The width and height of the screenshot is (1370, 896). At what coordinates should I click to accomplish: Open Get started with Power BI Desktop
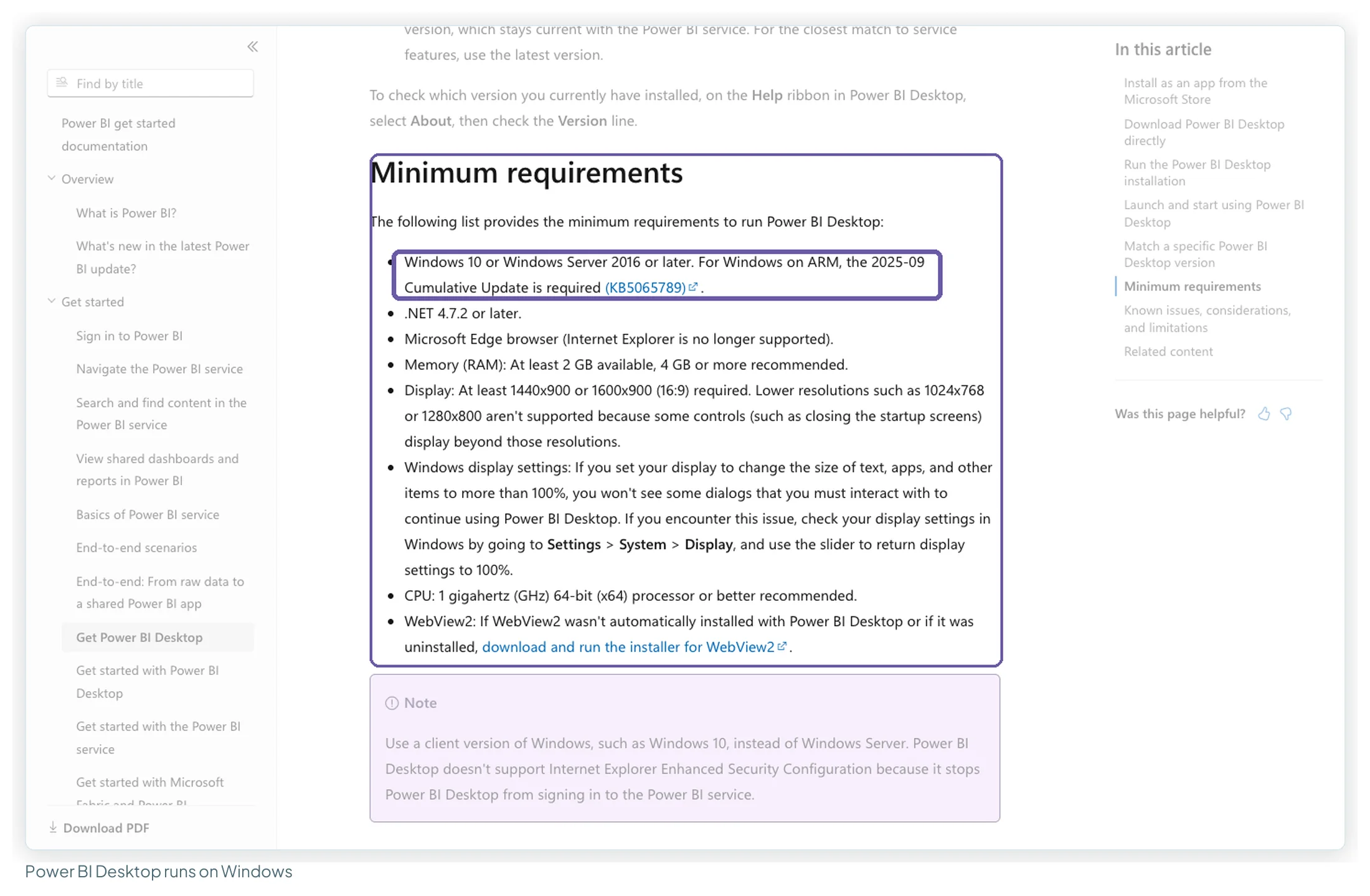pyautogui.click(x=148, y=682)
